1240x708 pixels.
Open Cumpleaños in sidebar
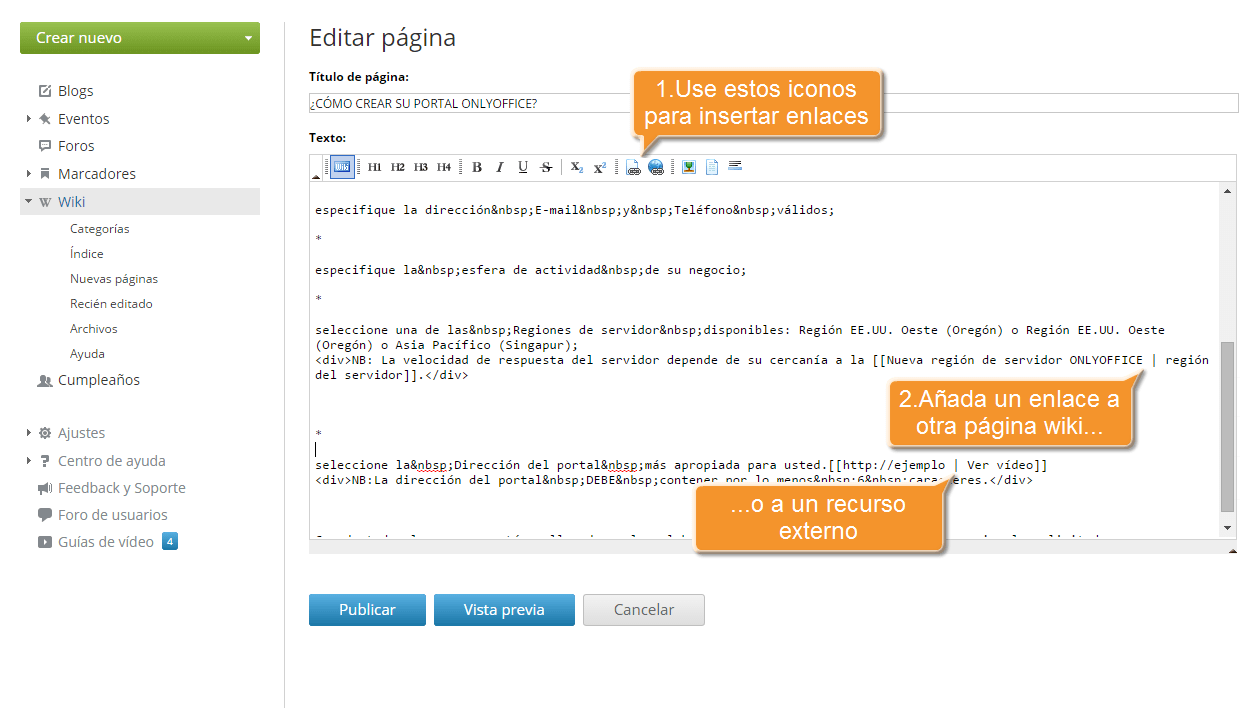[99, 380]
